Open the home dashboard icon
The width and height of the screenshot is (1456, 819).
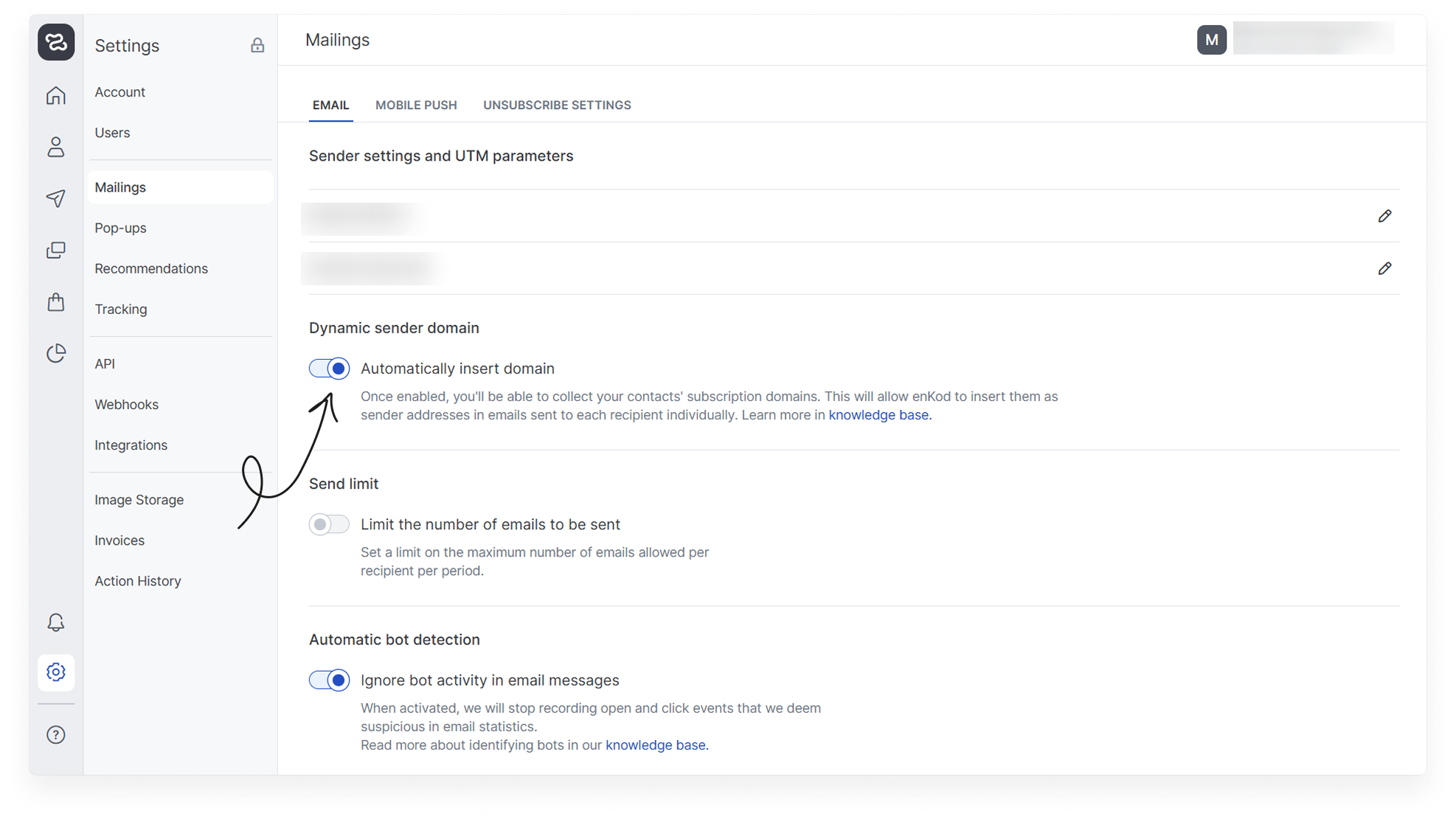click(x=56, y=96)
